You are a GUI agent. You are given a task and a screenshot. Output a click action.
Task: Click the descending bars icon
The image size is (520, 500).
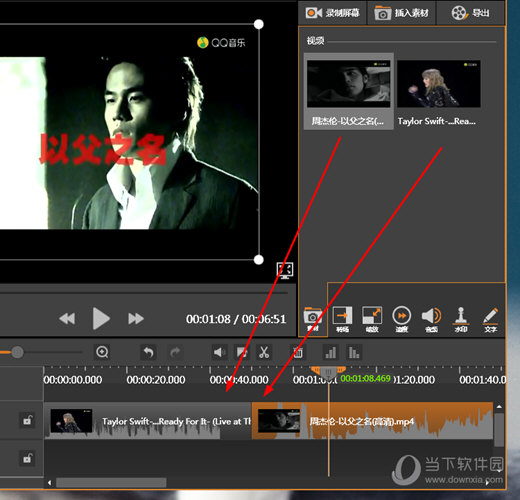coord(354,352)
